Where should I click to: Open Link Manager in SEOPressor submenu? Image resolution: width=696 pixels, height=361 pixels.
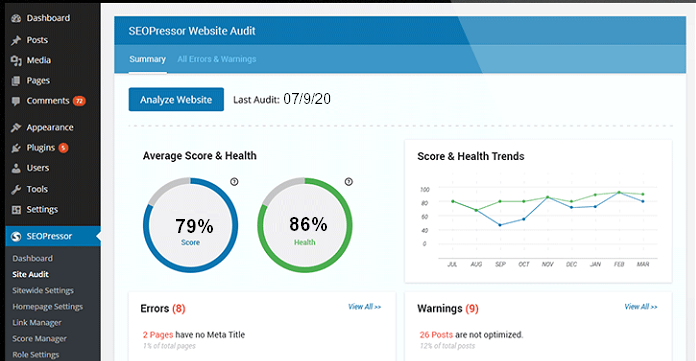37,323
